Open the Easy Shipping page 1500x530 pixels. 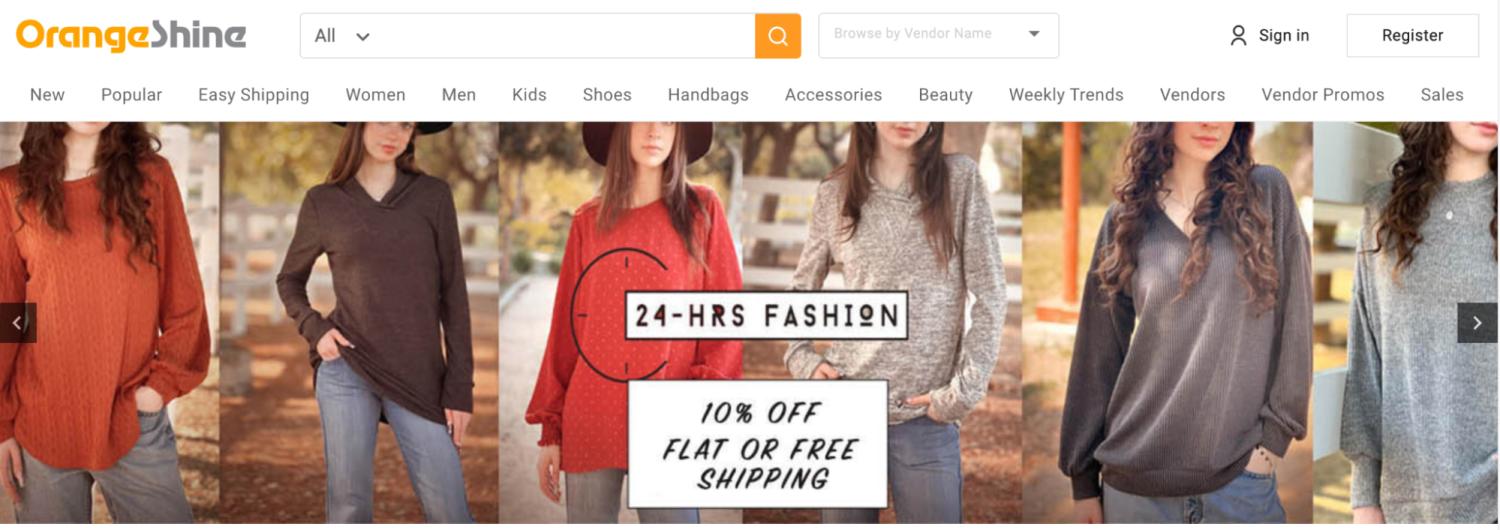click(x=253, y=95)
